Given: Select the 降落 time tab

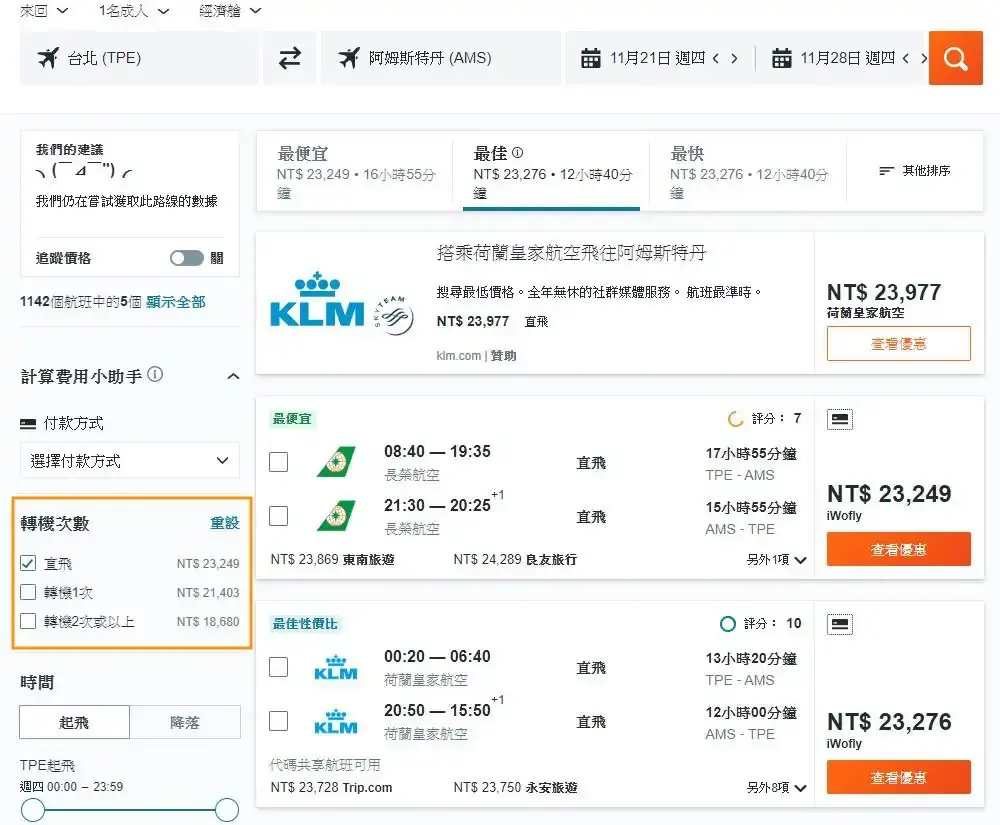Looking at the screenshot, I should coord(185,722).
